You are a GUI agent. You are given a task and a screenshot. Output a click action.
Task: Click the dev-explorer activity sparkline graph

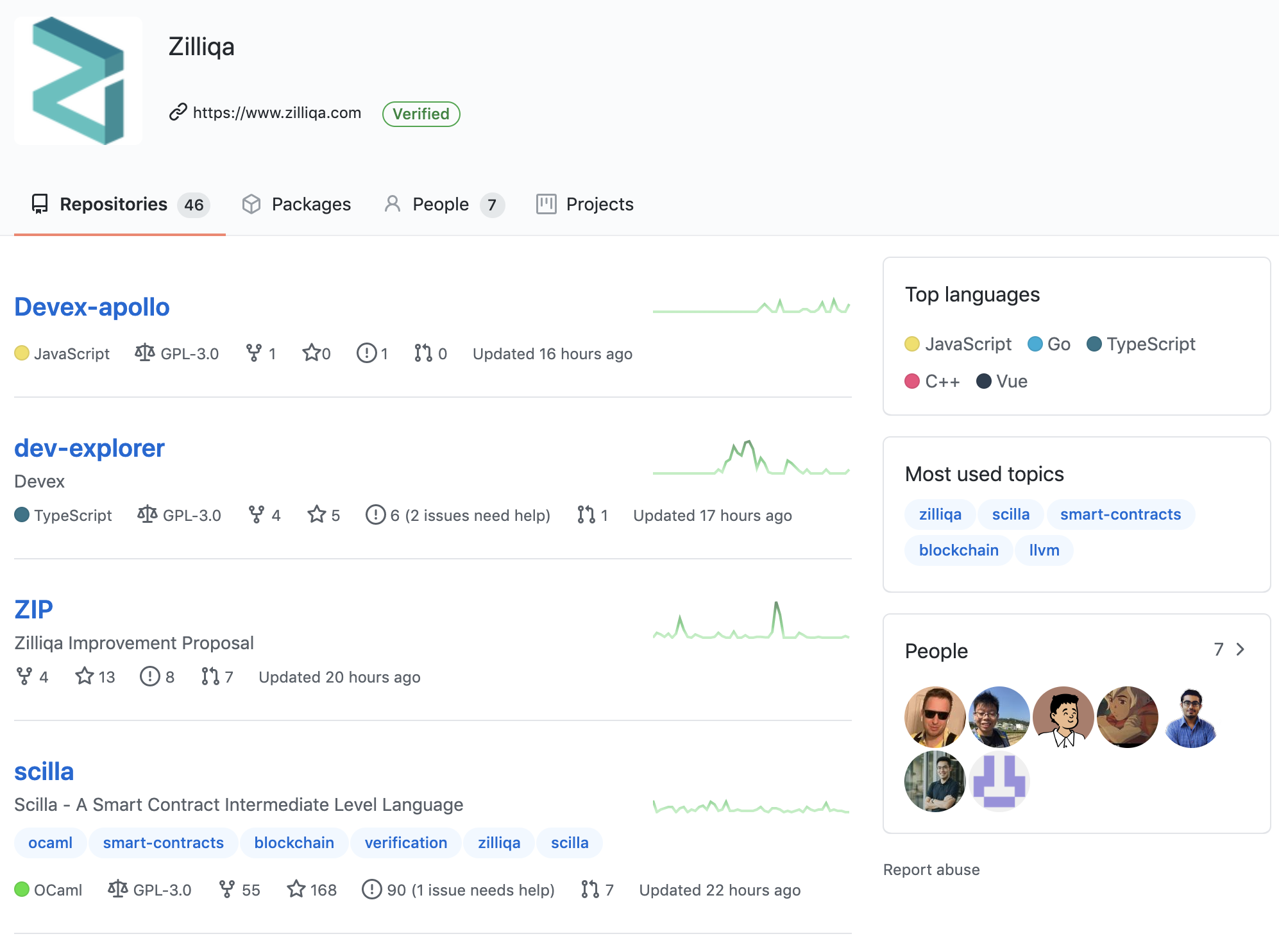click(751, 458)
